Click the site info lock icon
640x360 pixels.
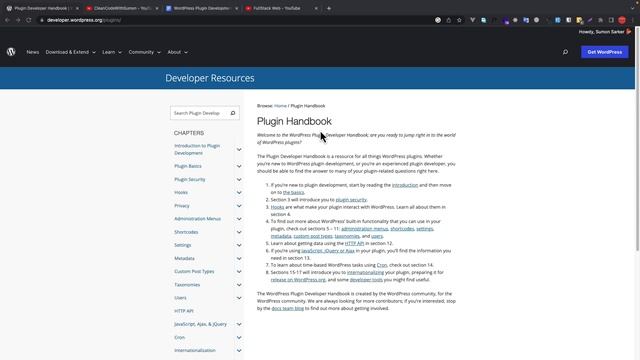(42, 20)
